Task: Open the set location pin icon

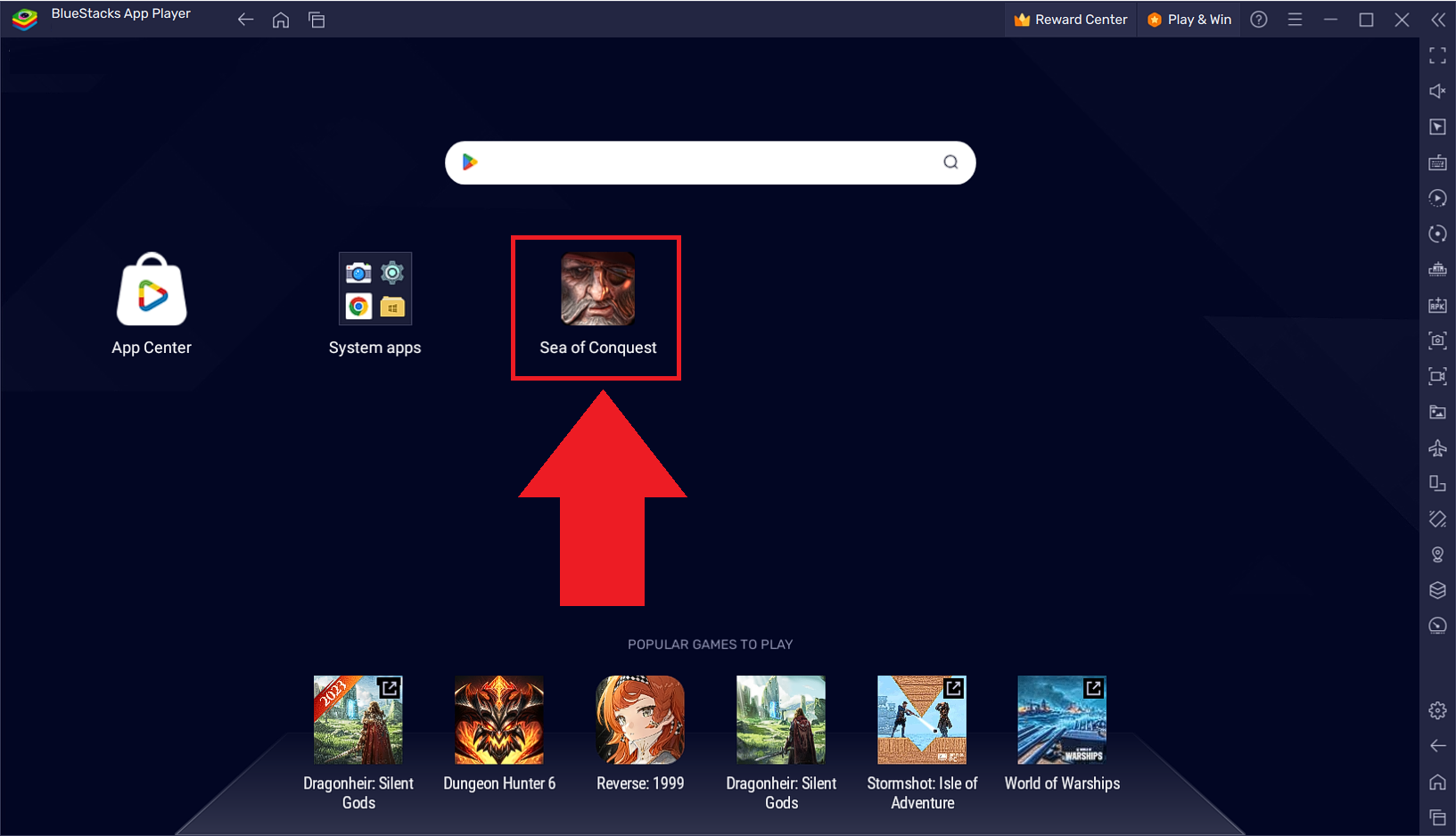Action: [1437, 554]
